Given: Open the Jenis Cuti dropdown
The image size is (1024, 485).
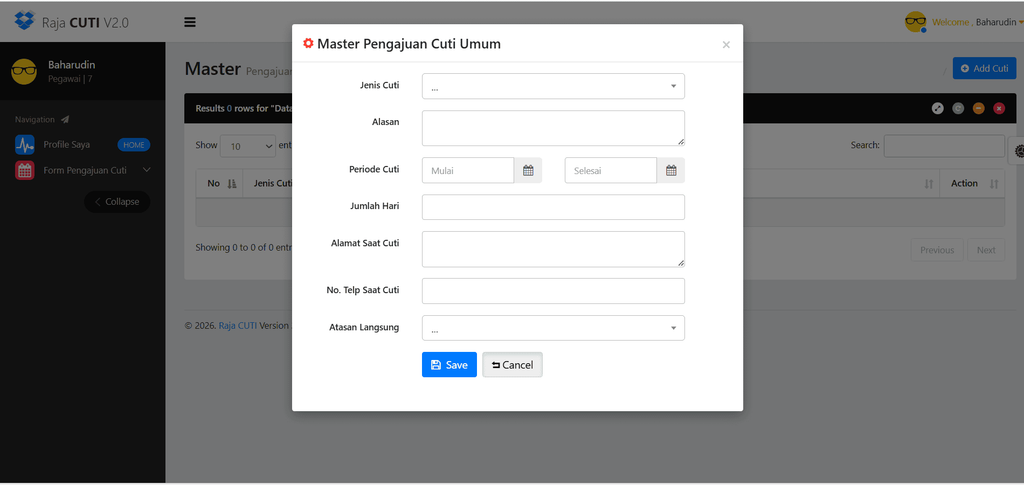Looking at the screenshot, I should (x=553, y=86).
